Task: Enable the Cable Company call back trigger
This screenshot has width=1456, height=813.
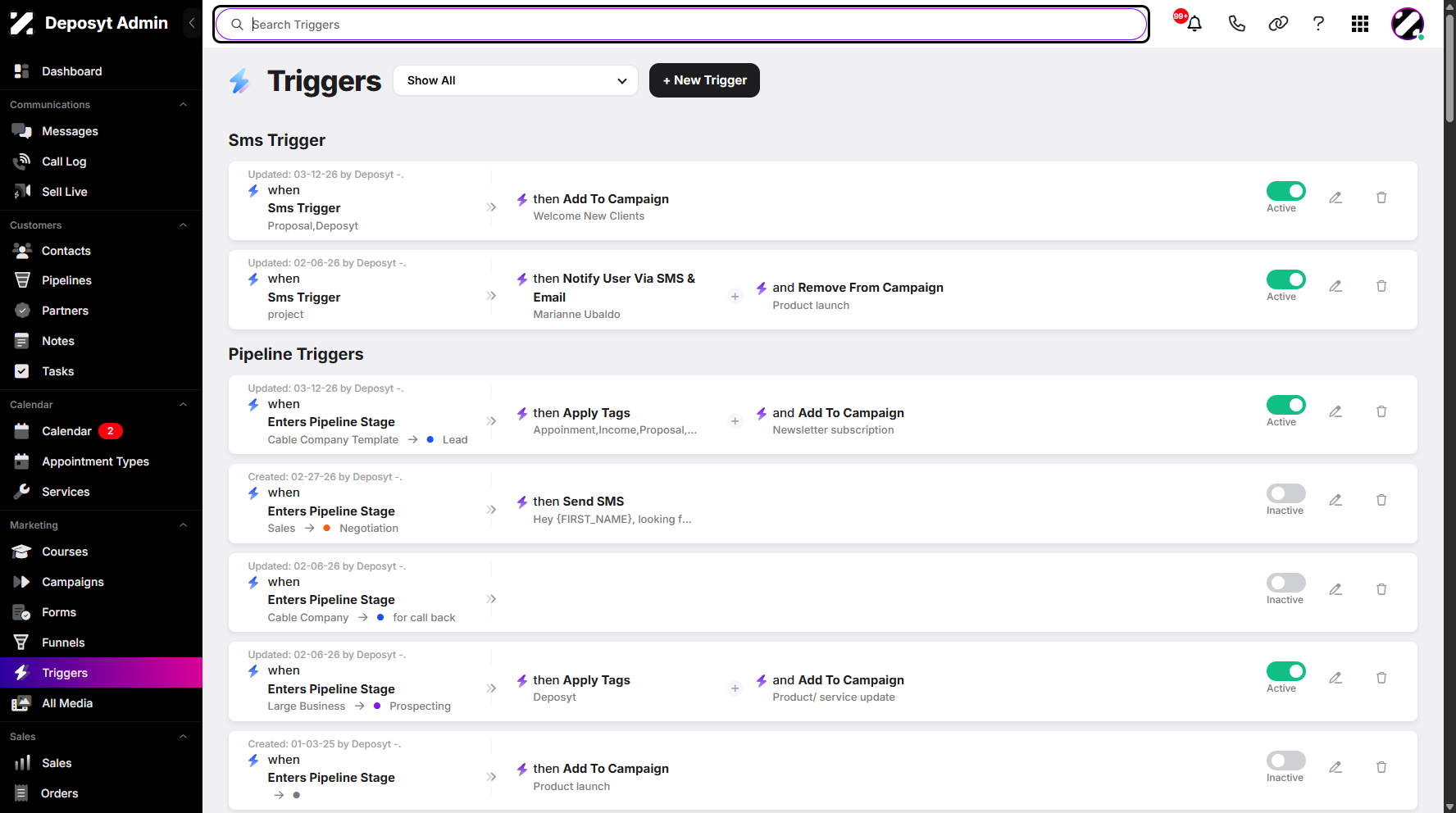Action: 1286,583
